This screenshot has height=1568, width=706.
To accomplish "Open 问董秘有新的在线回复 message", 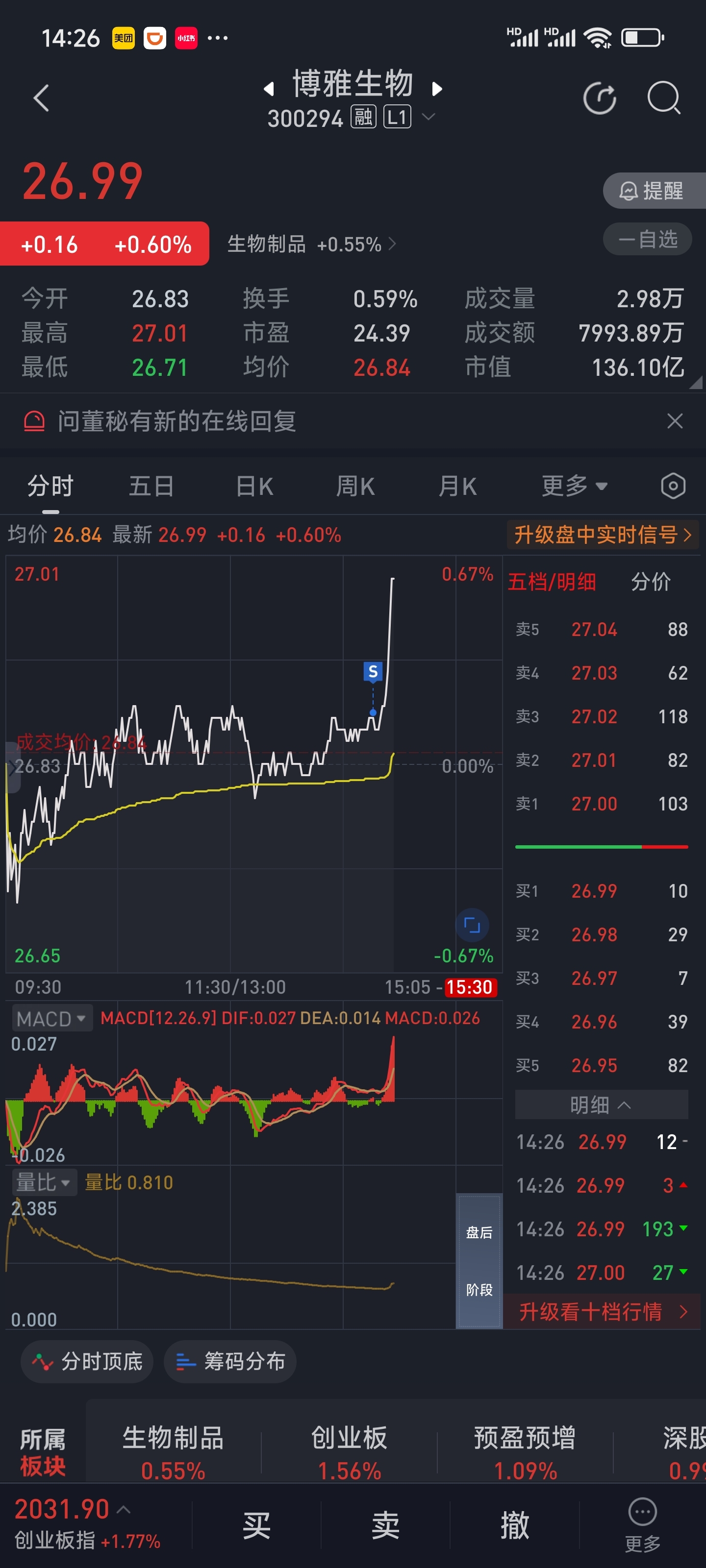I will pyautogui.click(x=176, y=421).
